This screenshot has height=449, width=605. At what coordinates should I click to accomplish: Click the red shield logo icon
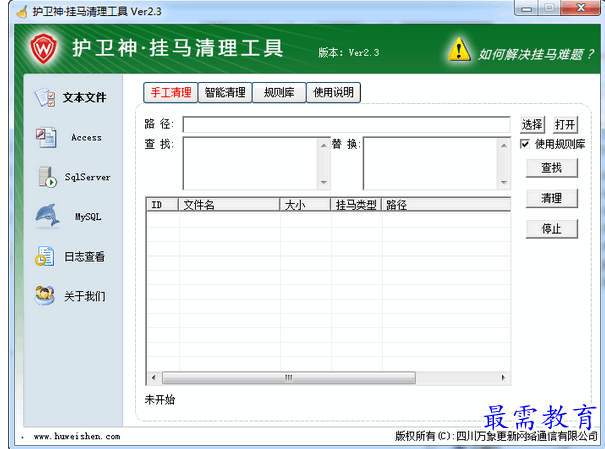point(42,48)
